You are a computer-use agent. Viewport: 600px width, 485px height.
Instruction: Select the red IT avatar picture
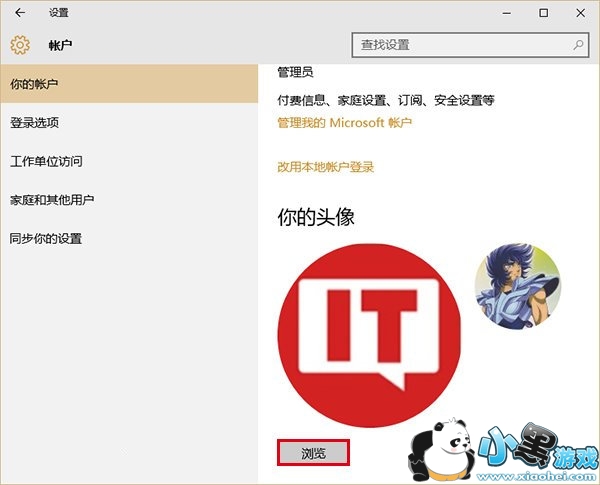369,336
